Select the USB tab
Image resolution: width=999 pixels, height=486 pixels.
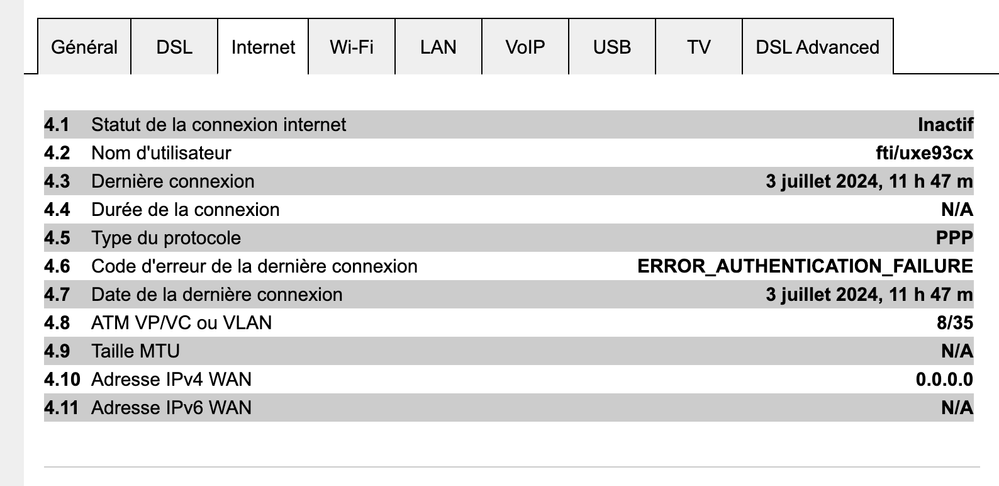click(612, 47)
